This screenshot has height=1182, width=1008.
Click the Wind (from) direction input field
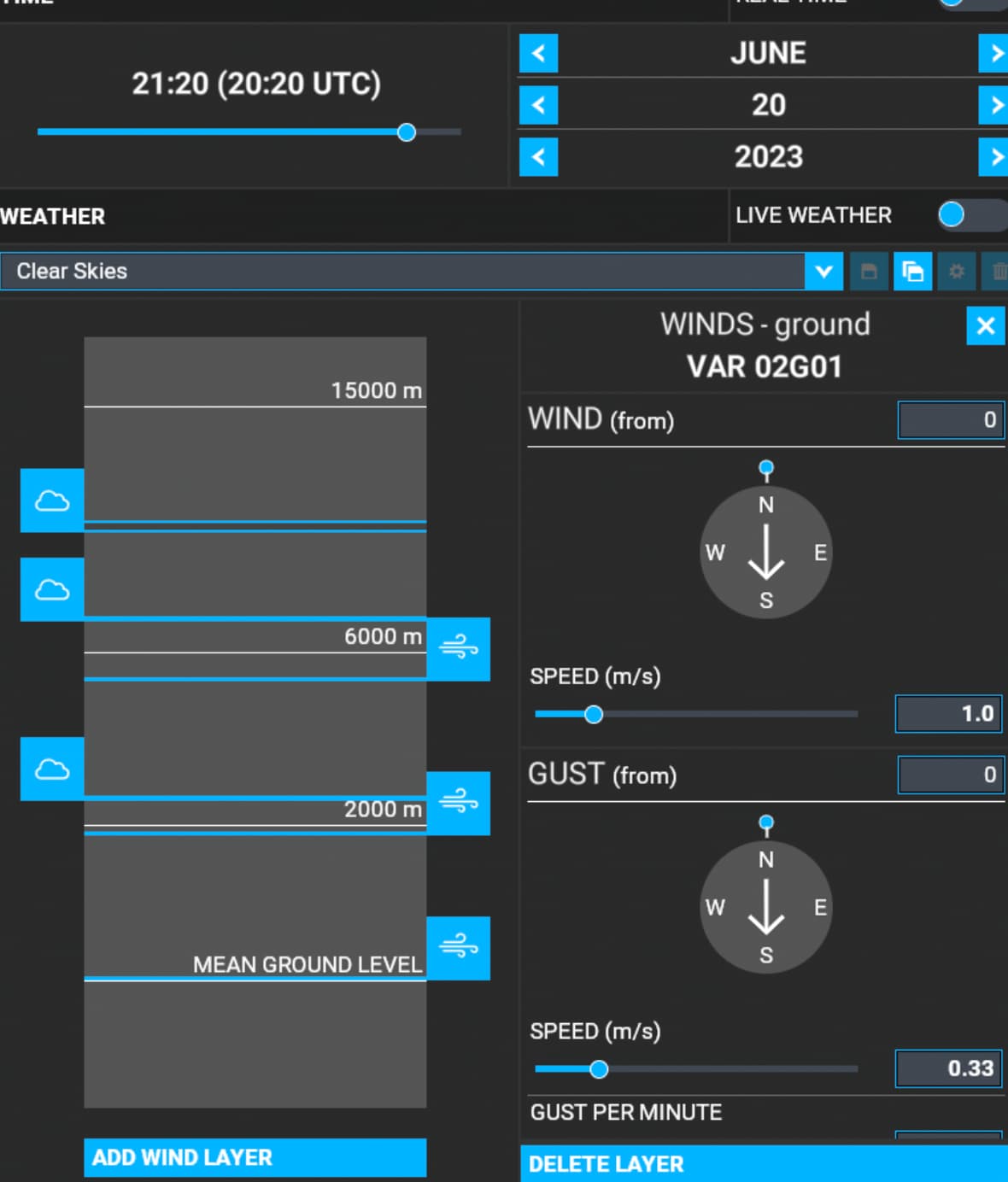click(950, 420)
